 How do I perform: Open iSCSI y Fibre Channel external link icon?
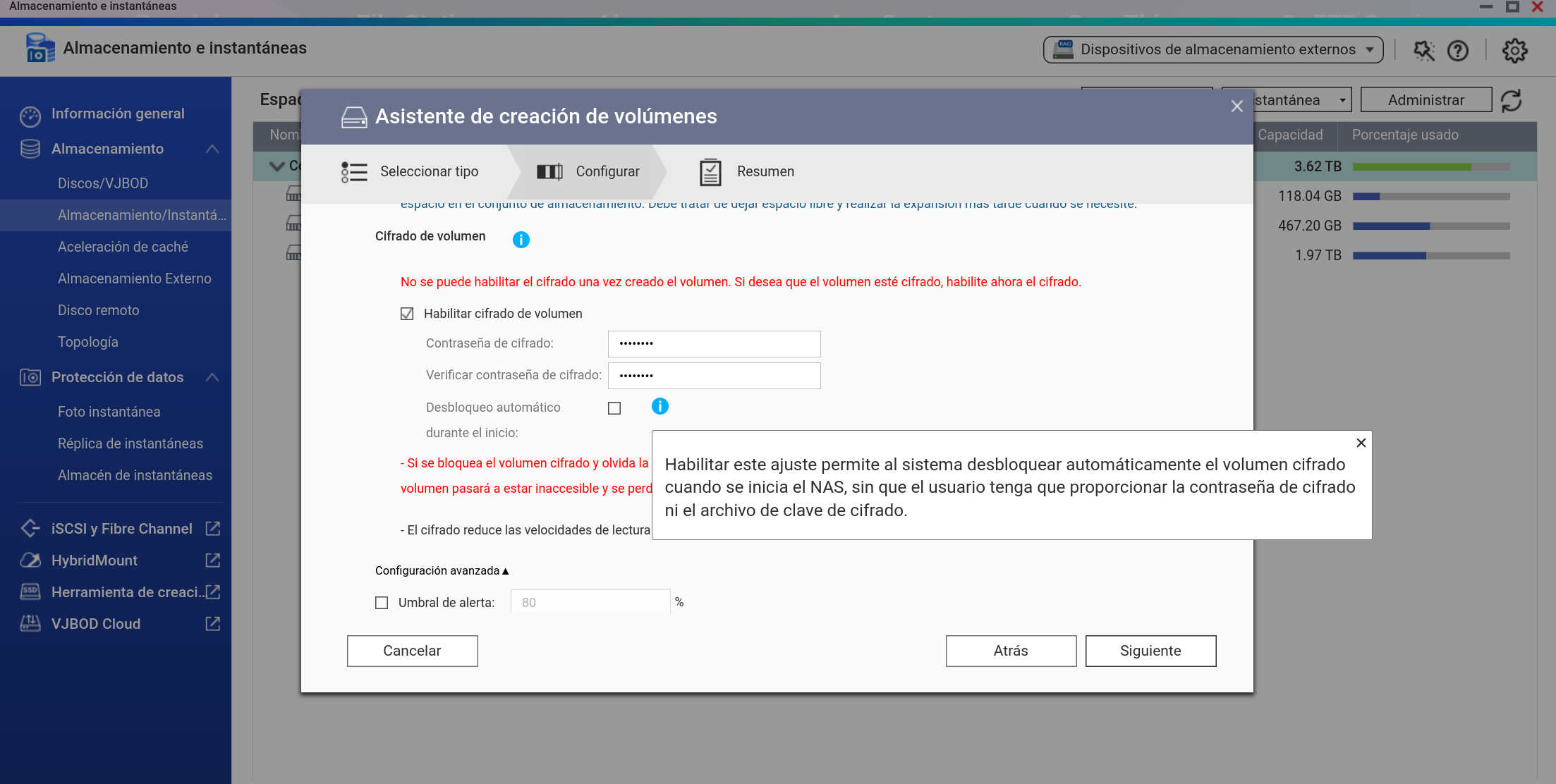click(x=212, y=529)
